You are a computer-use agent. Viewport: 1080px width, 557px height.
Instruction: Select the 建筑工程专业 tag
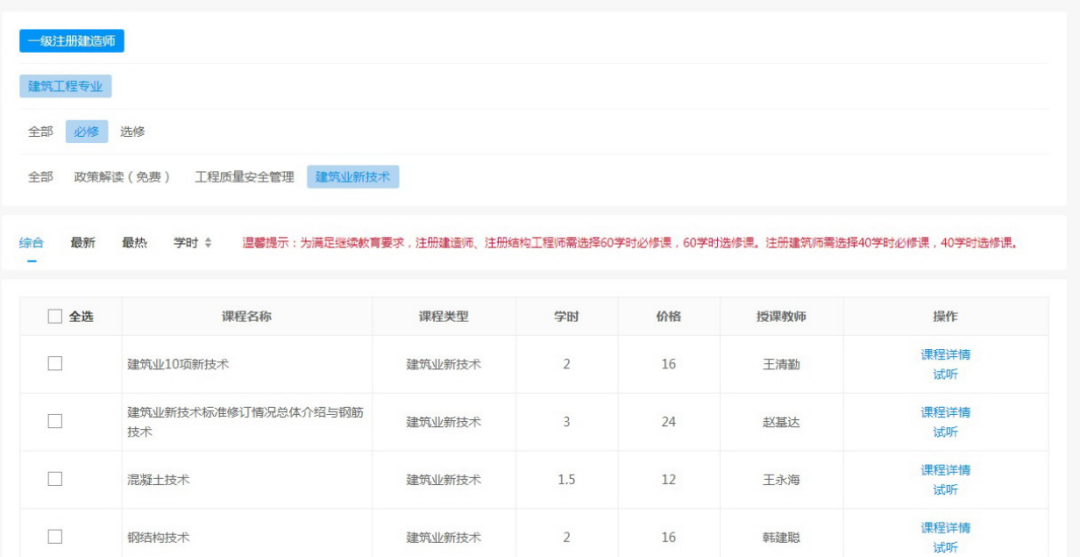[65, 86]
